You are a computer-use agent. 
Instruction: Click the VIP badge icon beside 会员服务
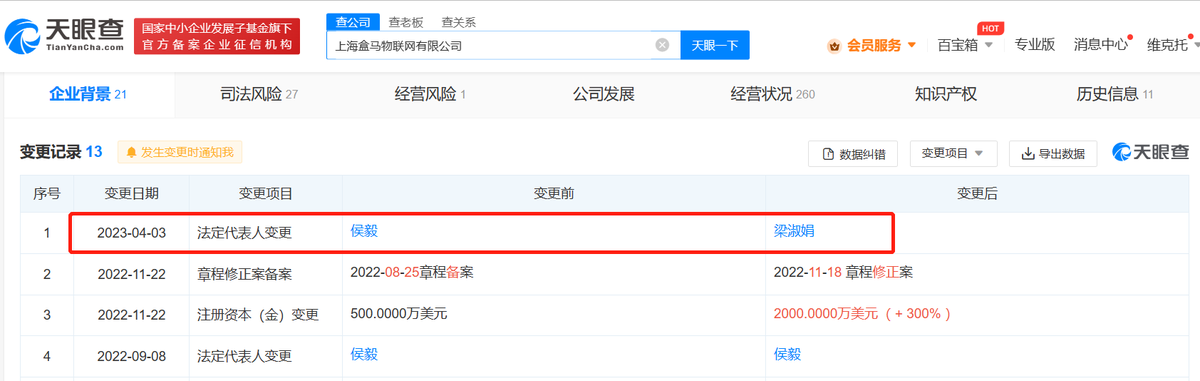(x=834, y=45)
